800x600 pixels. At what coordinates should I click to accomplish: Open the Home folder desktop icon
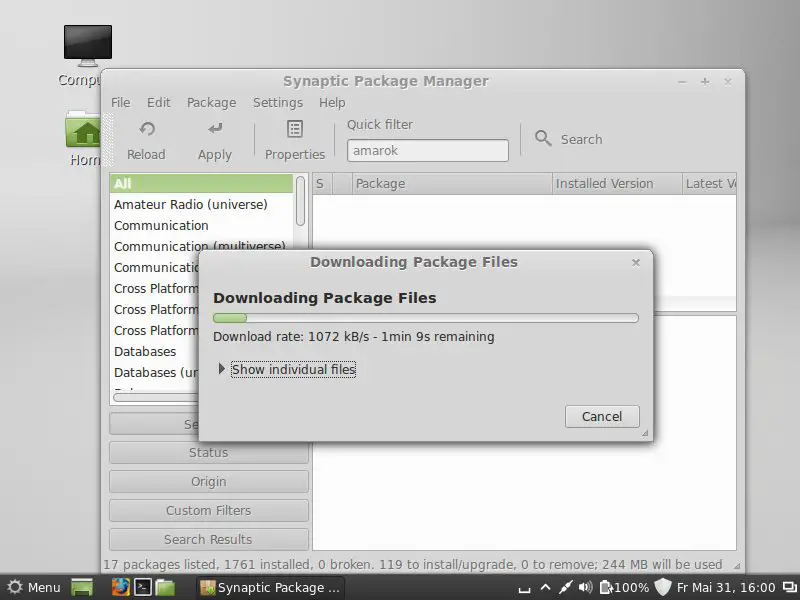coord(83,130)
